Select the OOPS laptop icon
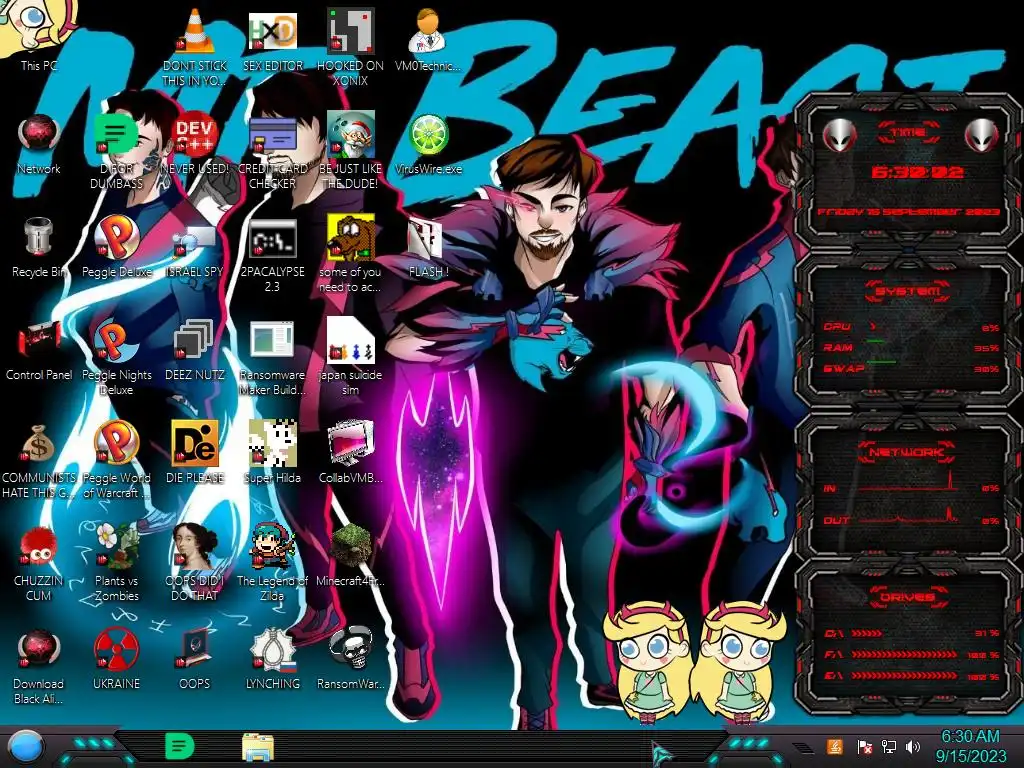1024x768 pixels. pyautogui.click(x=195, y=649)
